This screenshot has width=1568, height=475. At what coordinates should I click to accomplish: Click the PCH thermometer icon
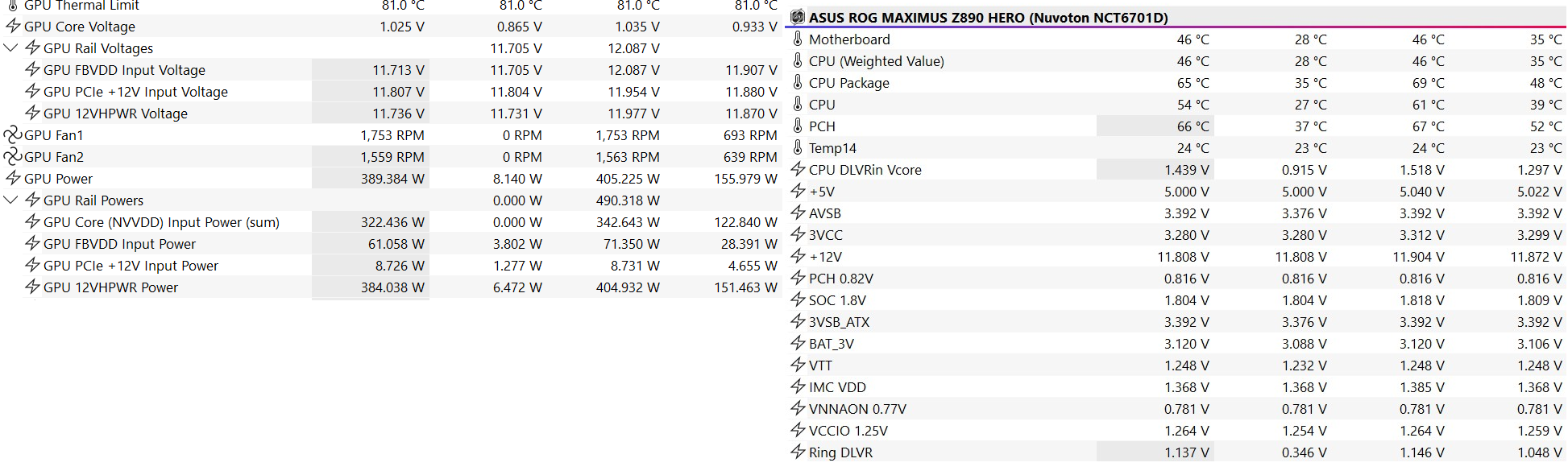[798, 126]
